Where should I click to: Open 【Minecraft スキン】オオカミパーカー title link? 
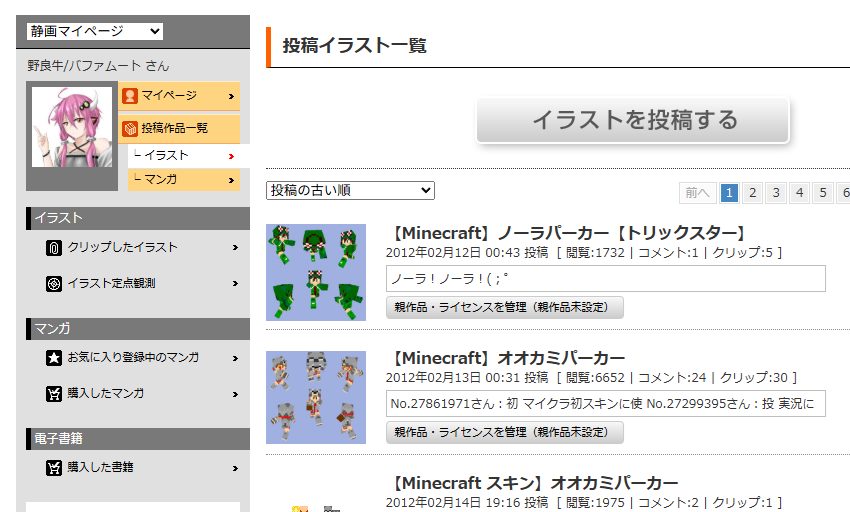click(532, 483)
